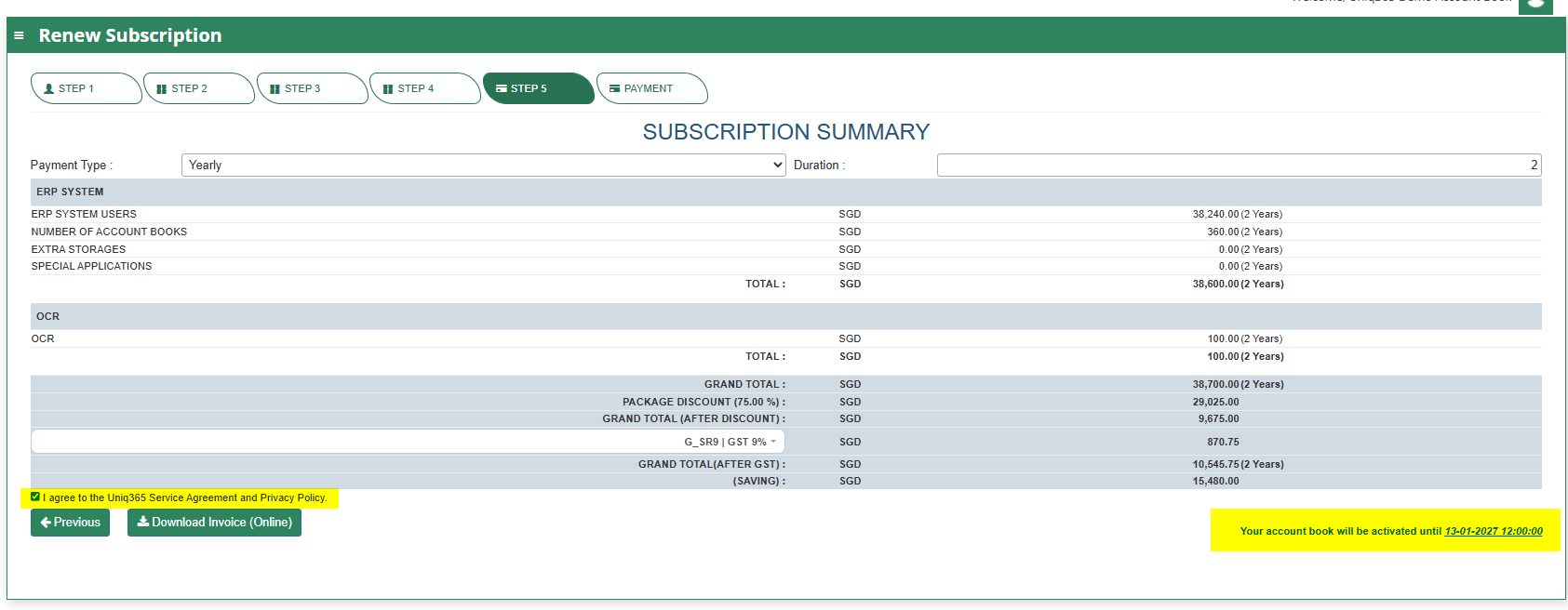Click the pause icon on Step 2
The image size is (1568, 610).
[x=162, y=89]
